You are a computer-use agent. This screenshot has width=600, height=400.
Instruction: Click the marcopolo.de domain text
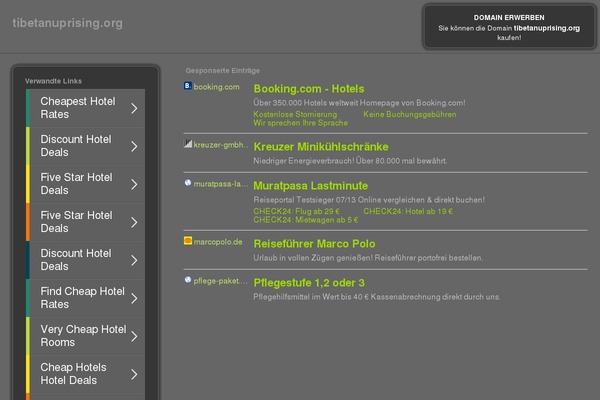coord(218,242)
